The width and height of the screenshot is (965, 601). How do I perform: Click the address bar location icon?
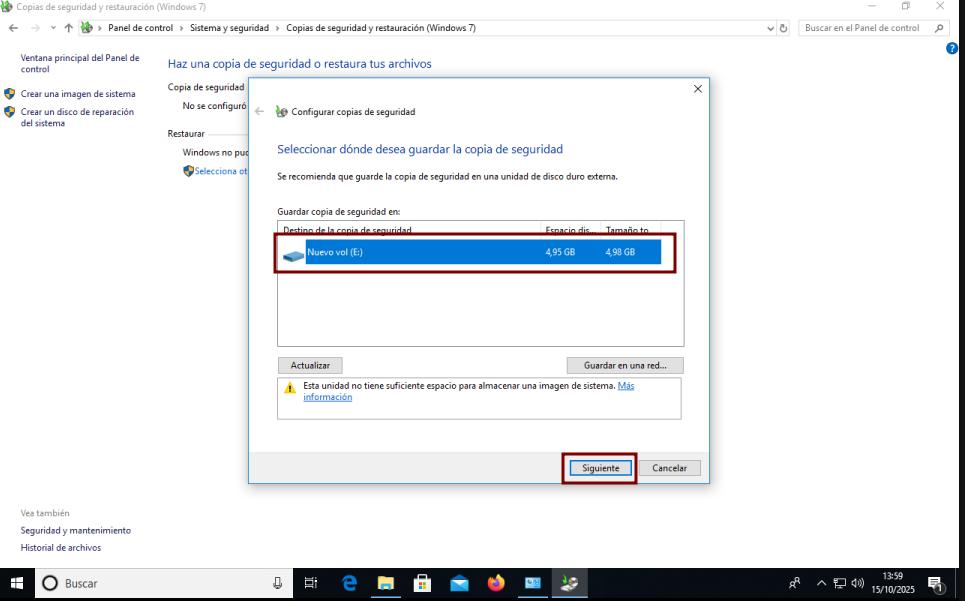point(87,28)
